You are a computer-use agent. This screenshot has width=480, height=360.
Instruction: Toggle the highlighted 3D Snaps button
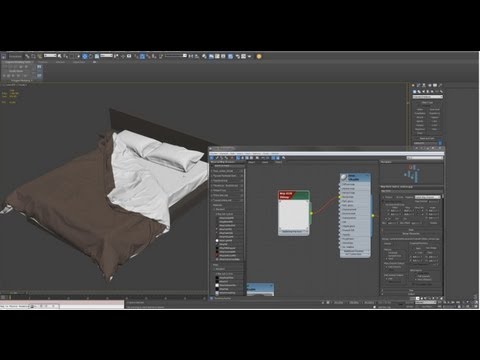[x=142, y=56]
